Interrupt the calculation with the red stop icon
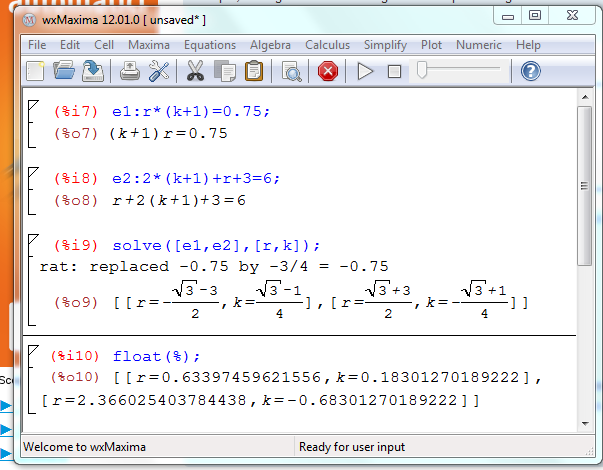Viewport: 603px width, 470px height. [328, 71]
